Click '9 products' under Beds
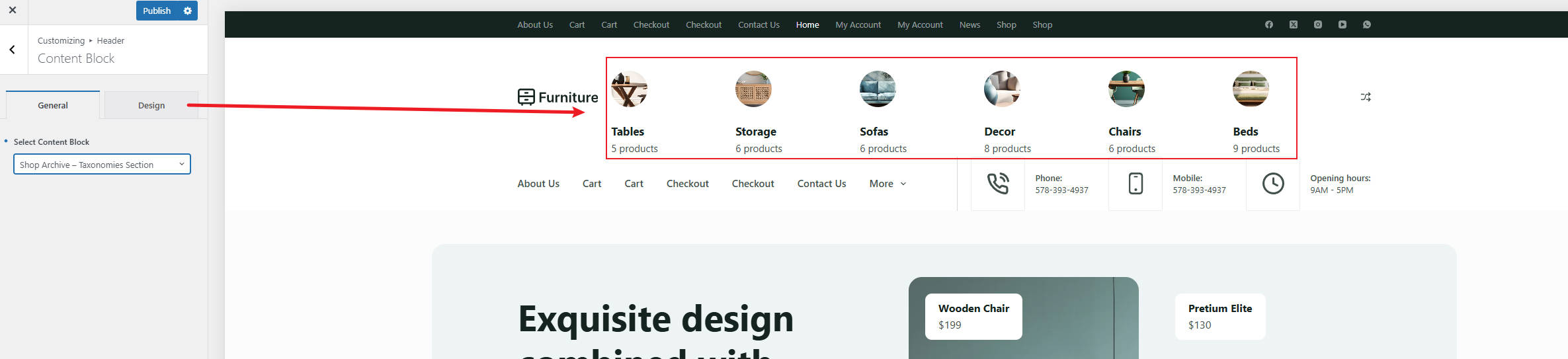Image resolution: width=1568 pixels, height=359 pixels. point(1256,149)
